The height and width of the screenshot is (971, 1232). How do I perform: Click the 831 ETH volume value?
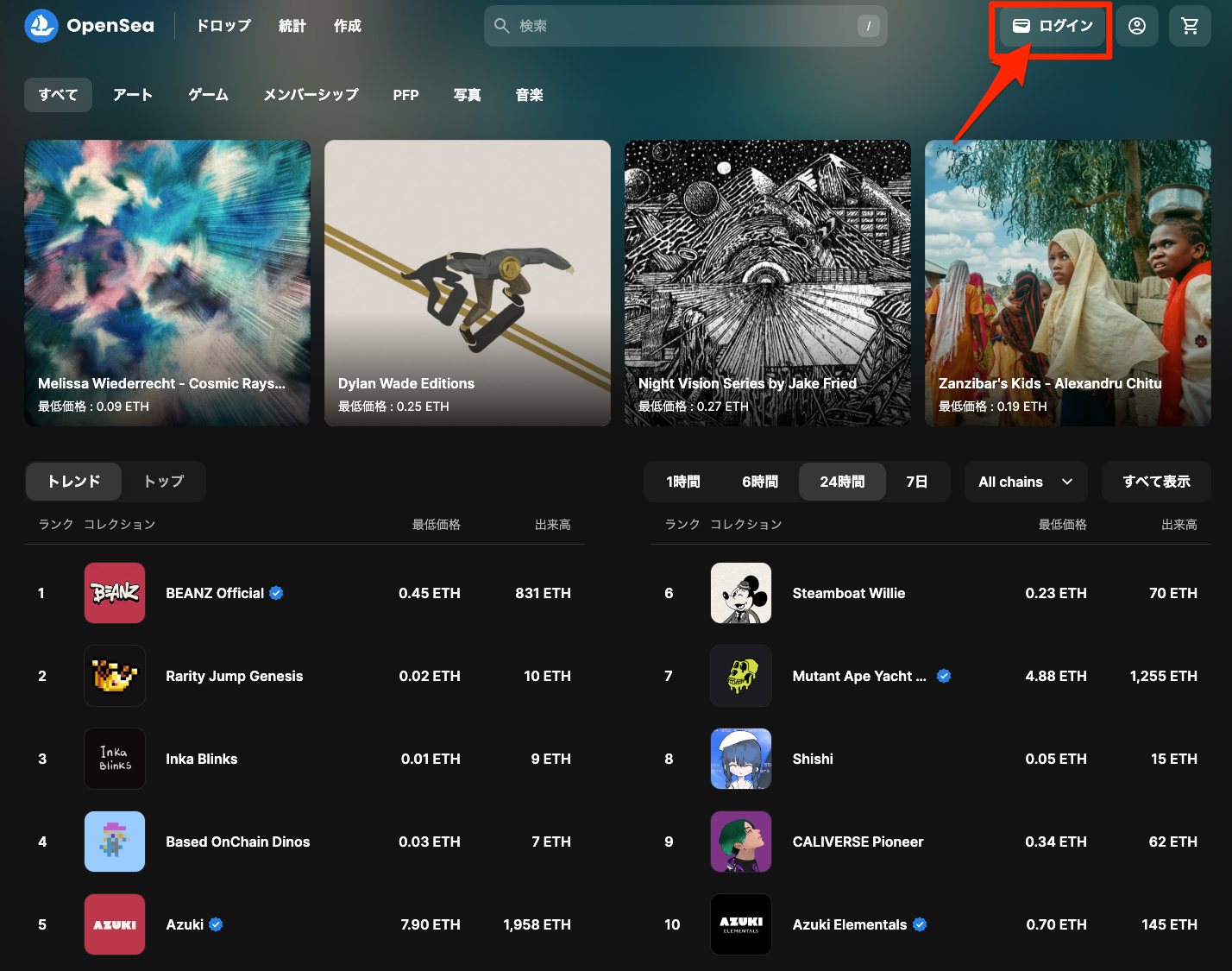(x=543, y=593)
